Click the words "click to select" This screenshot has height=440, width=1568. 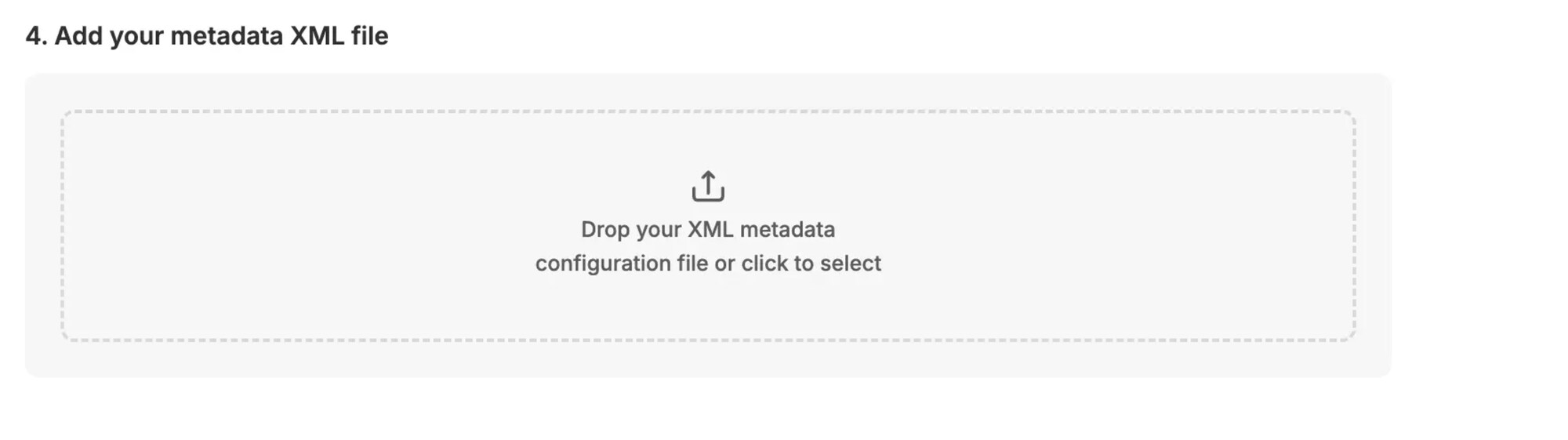coord(811,264)
